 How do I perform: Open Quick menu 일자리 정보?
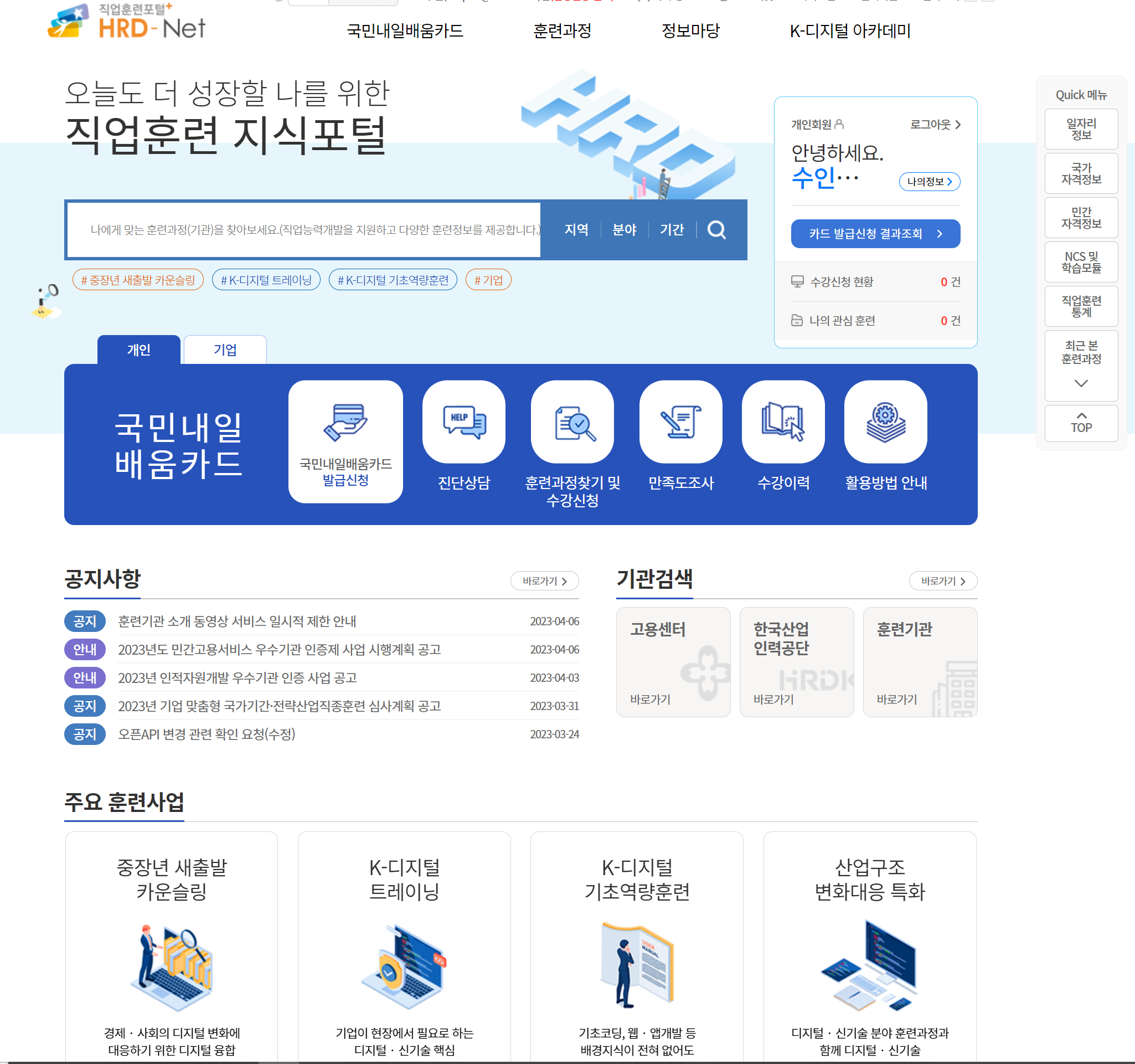tap(1081, 129)
